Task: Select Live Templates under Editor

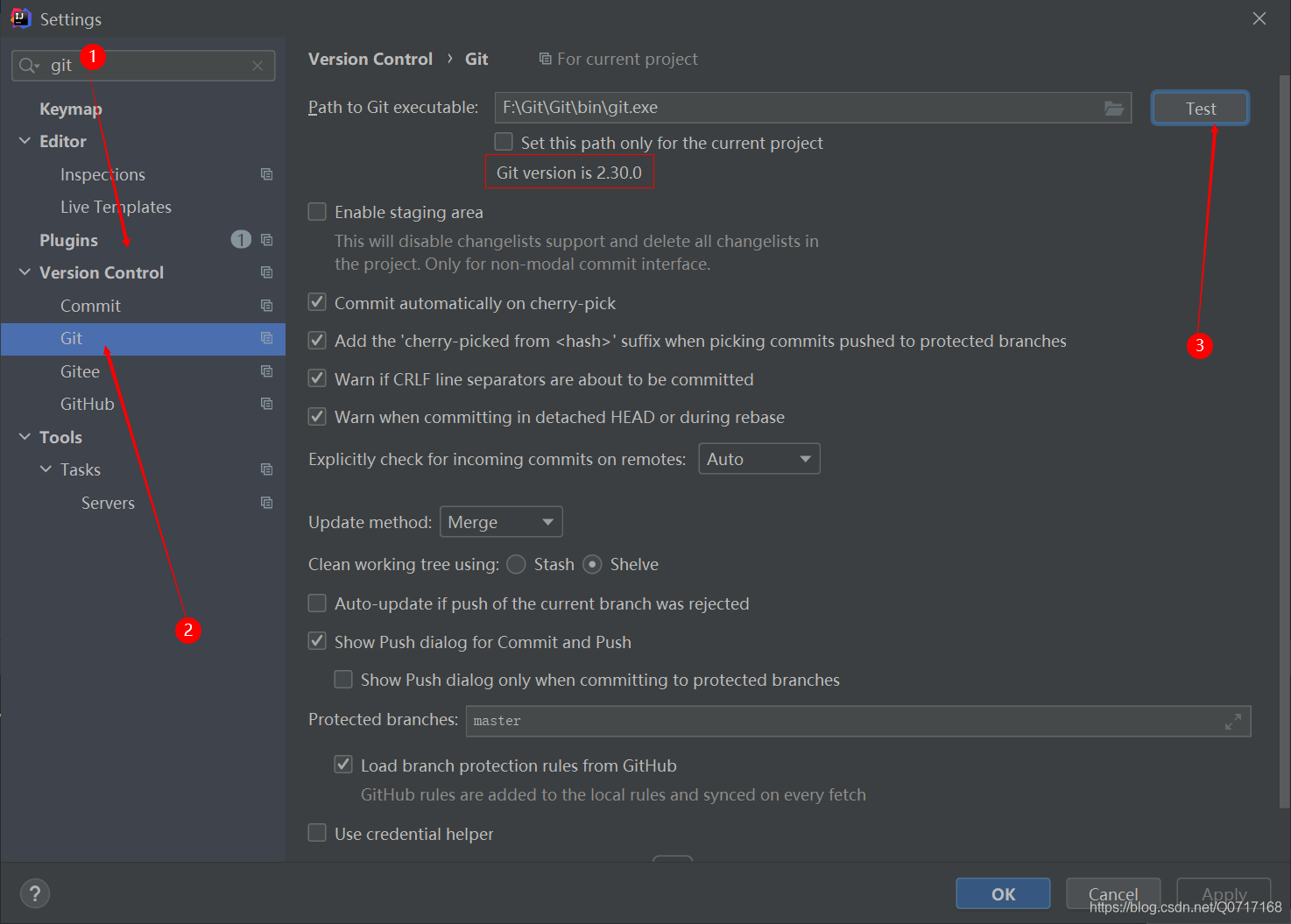Action: [116, 207]
